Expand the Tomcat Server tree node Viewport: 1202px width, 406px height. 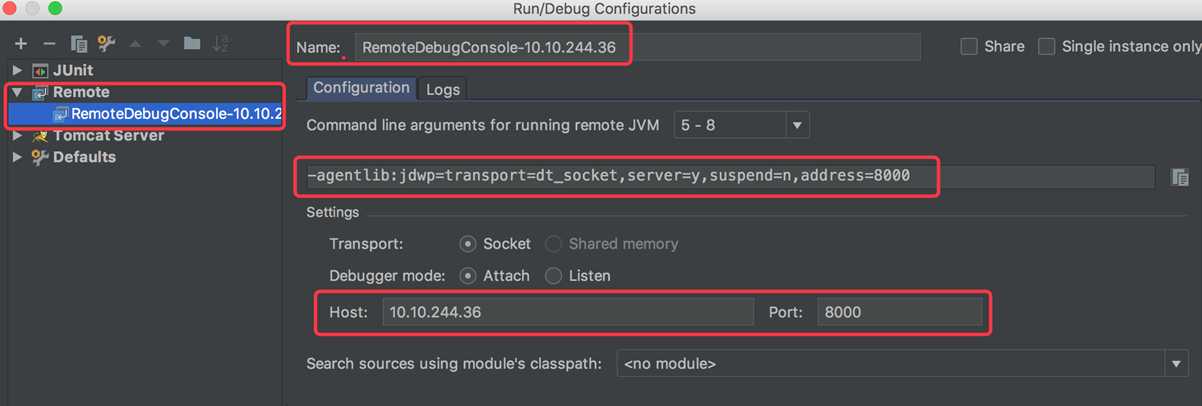[16, 136]
